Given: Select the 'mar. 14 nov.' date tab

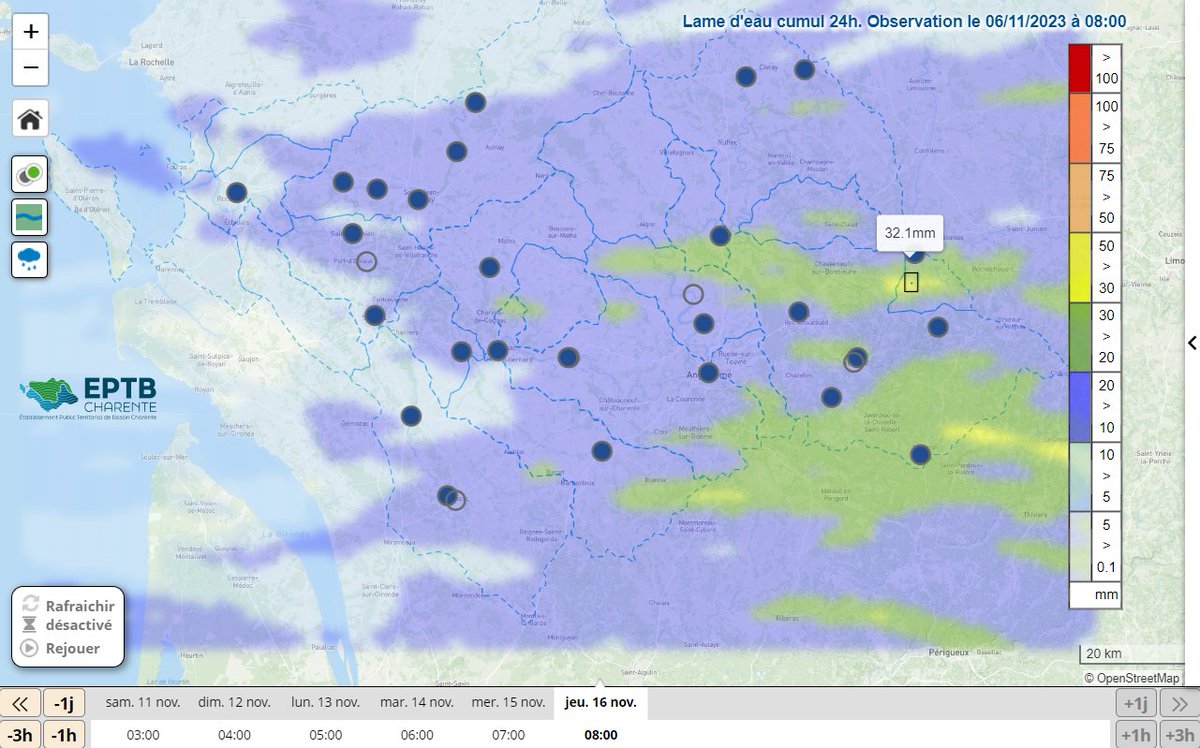Looking at the screenshot, I should pos(418,702).
